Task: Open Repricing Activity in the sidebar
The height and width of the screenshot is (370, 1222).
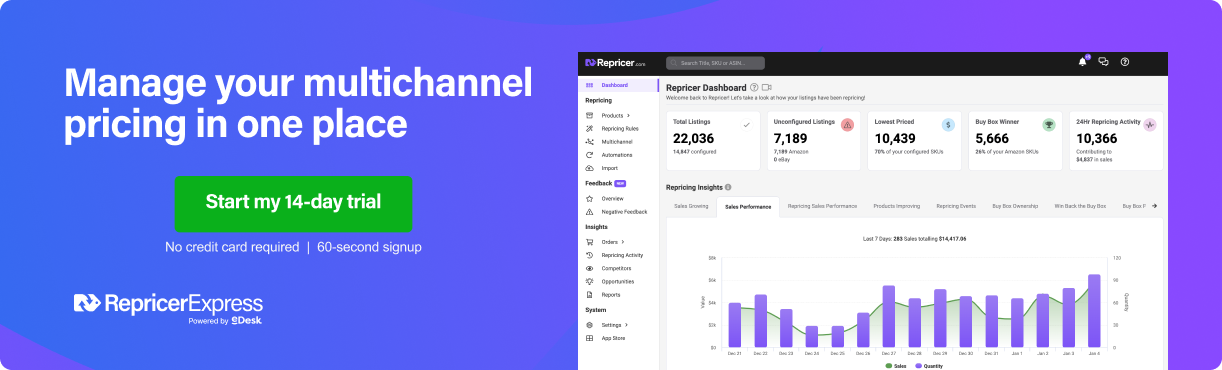Action: (622, 255)
